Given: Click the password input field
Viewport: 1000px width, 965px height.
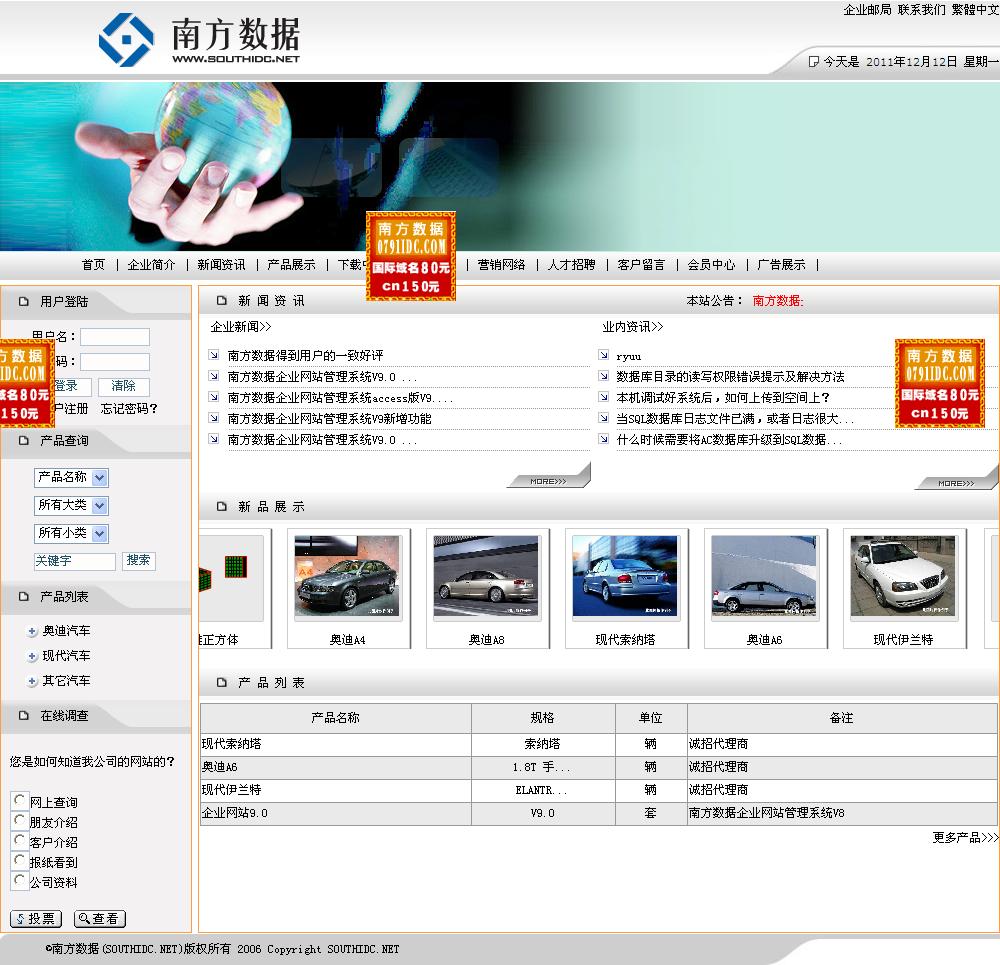Looking at the screenshot, I should (115, 362).
